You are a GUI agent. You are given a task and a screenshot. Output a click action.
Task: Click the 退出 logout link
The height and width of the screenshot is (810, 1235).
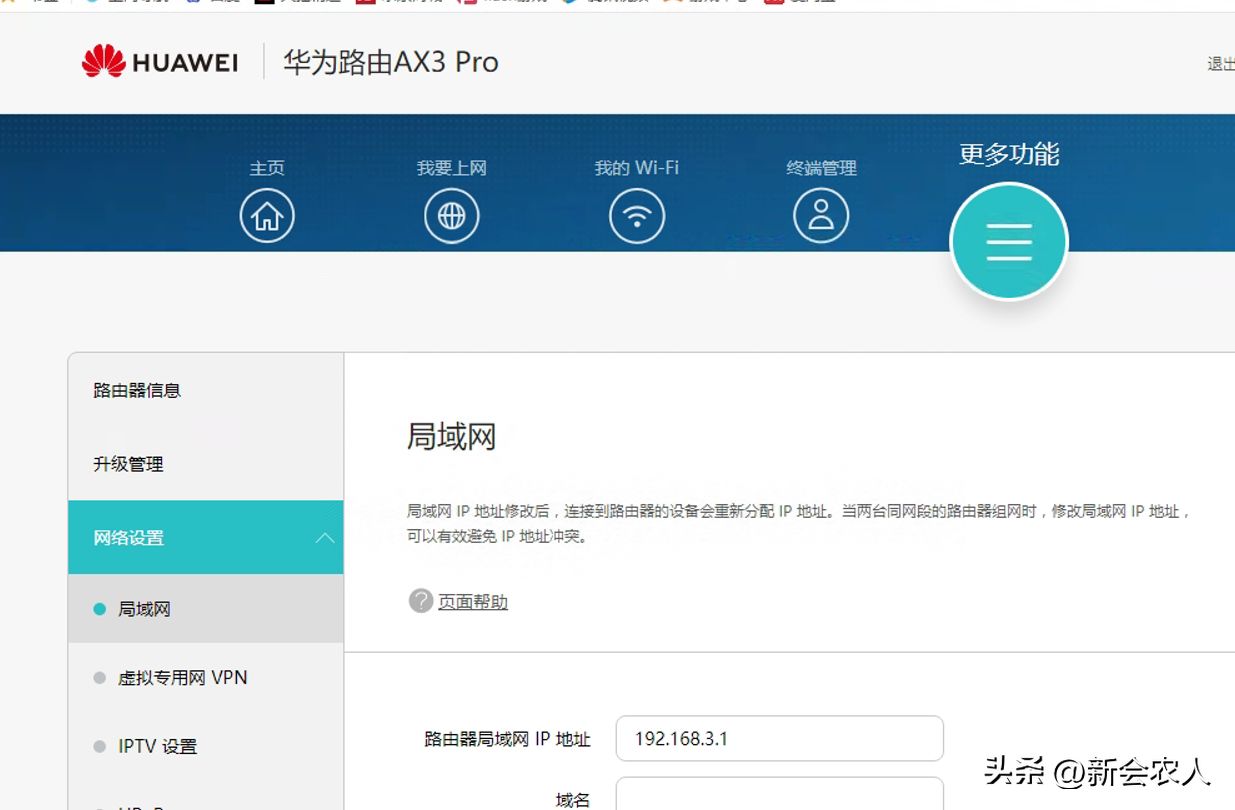(x=1220, y=64)
